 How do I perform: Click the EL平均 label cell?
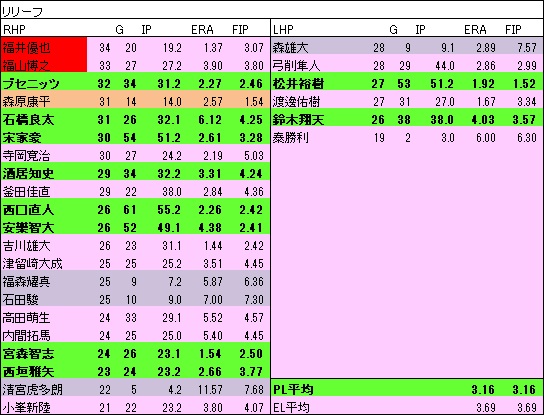(291, 407)
